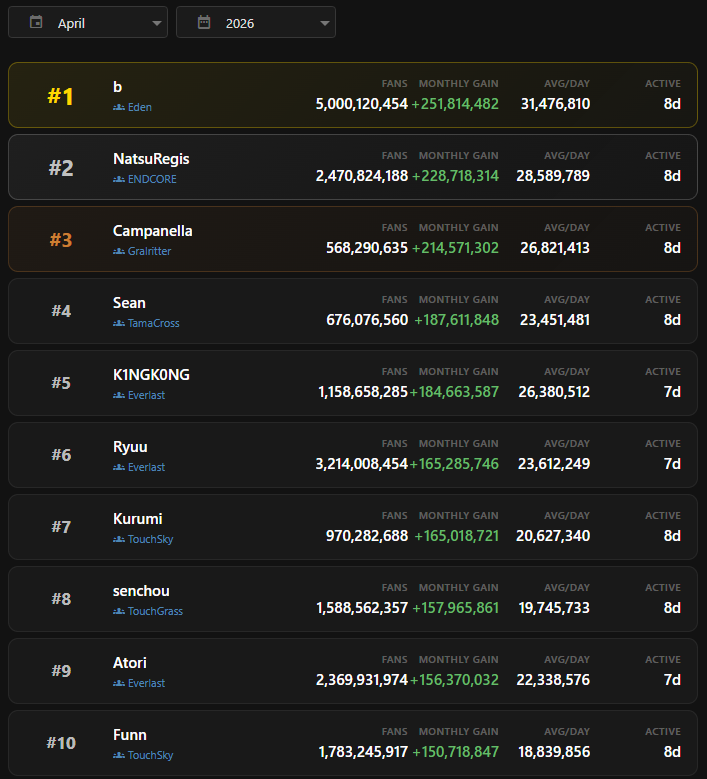Click the club icon under Funn
Screen dimensions: 707x779
click(x=119, y=756)
